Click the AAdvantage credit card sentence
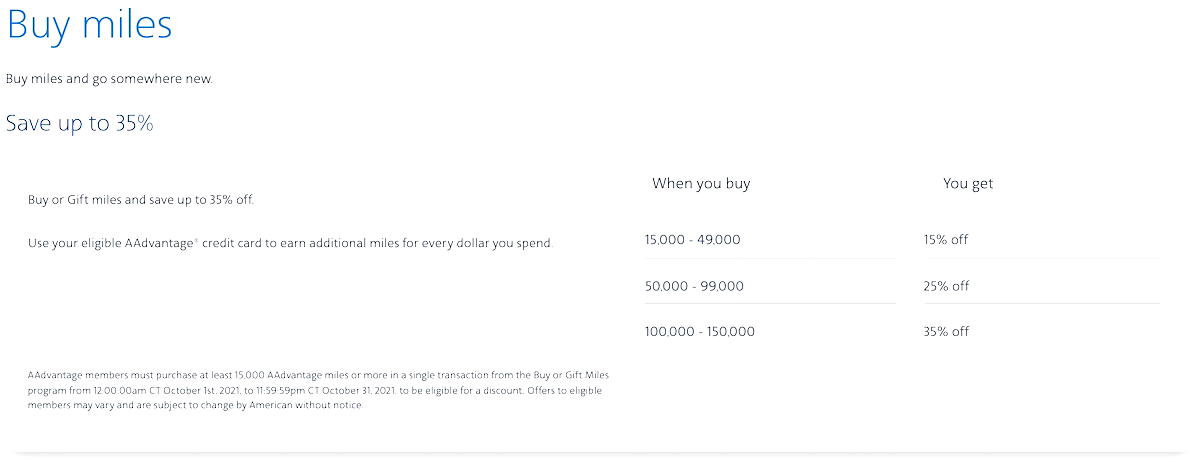 click(290, 243)
